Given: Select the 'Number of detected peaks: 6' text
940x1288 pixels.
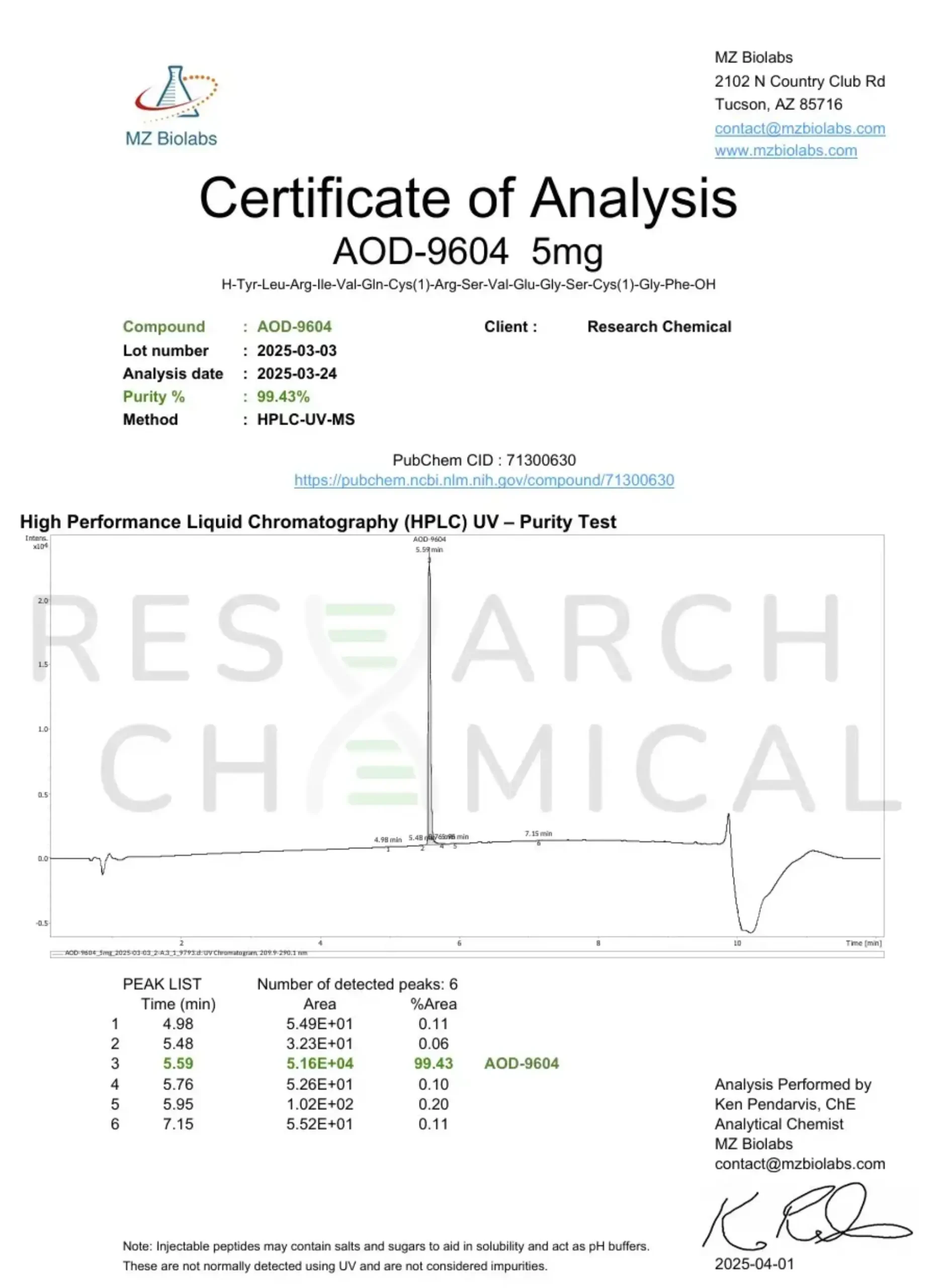Looking at the screenshot, I should tap(357, 984).
